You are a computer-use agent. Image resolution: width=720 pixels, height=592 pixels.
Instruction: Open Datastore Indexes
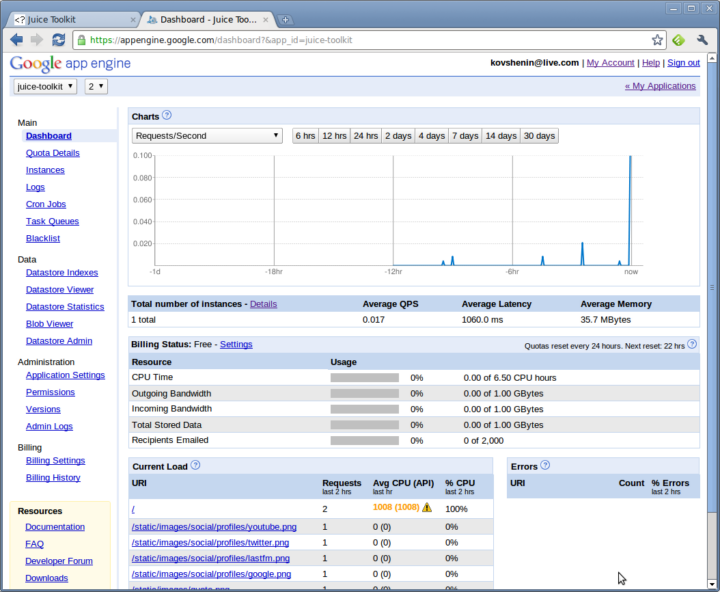tap(62, 273)
